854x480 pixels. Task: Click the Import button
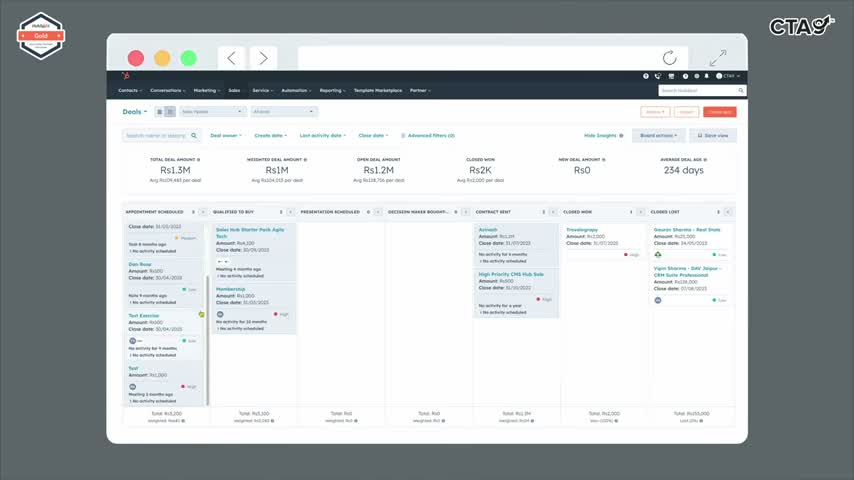click(x=686, y=112)
